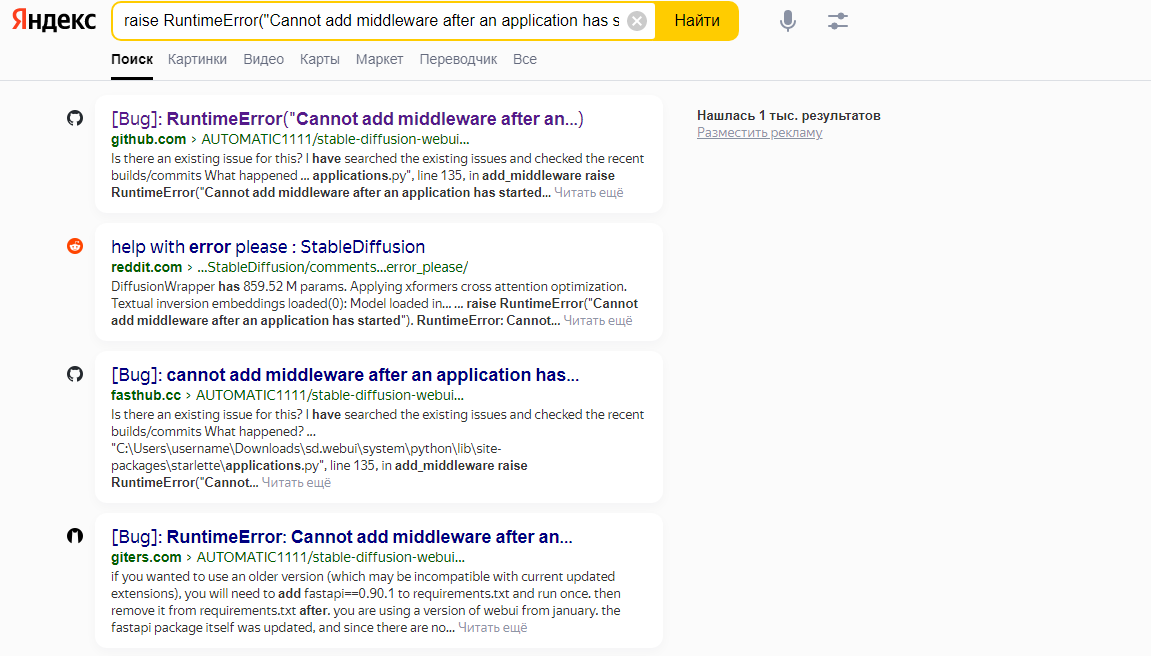Click 'Разместить рекламу' link
1151x656 pixels.
pos(759,133)
